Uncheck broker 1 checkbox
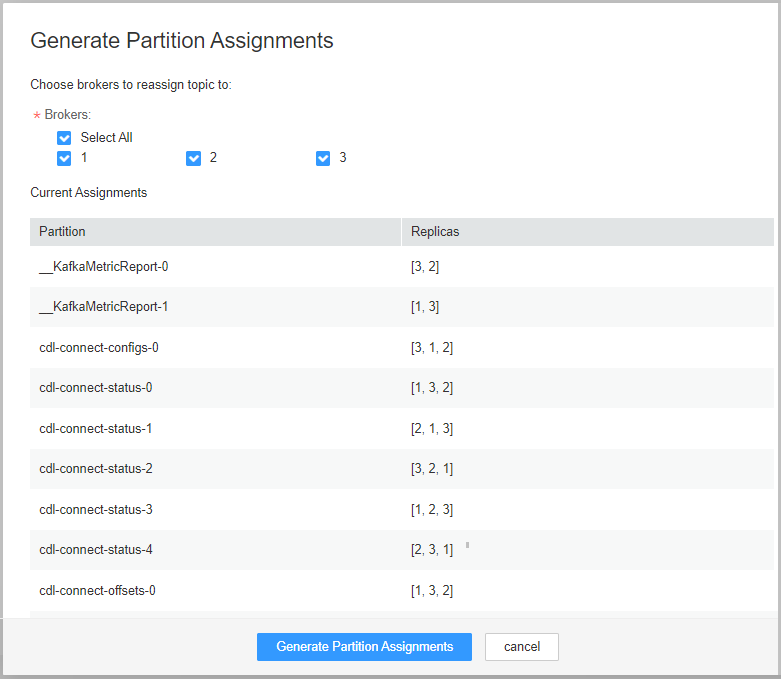781x679 pixels. point(64,158)
